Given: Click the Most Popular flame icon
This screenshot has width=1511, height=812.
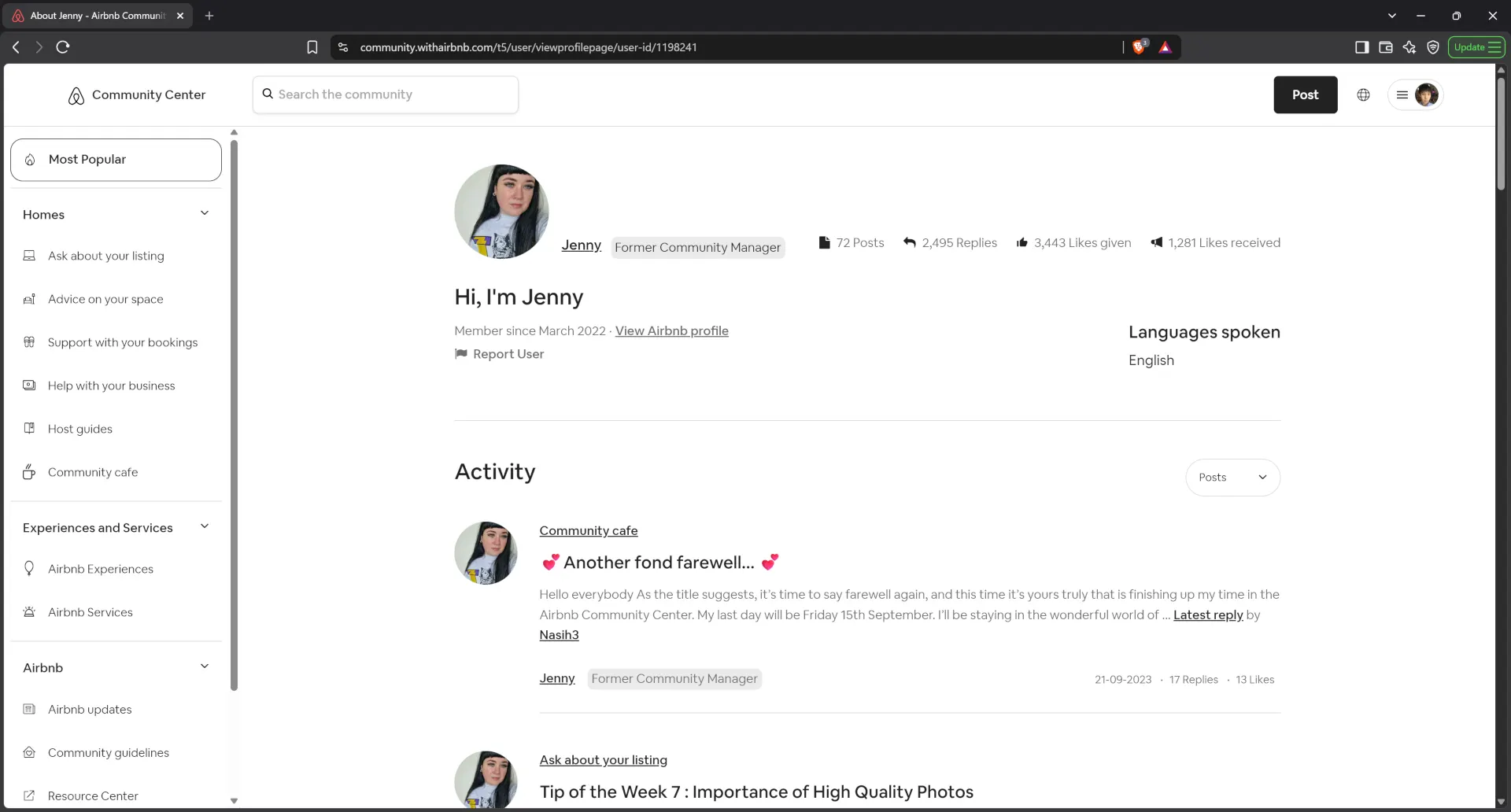Looking at the screenshot, I should tap(30, 160).
